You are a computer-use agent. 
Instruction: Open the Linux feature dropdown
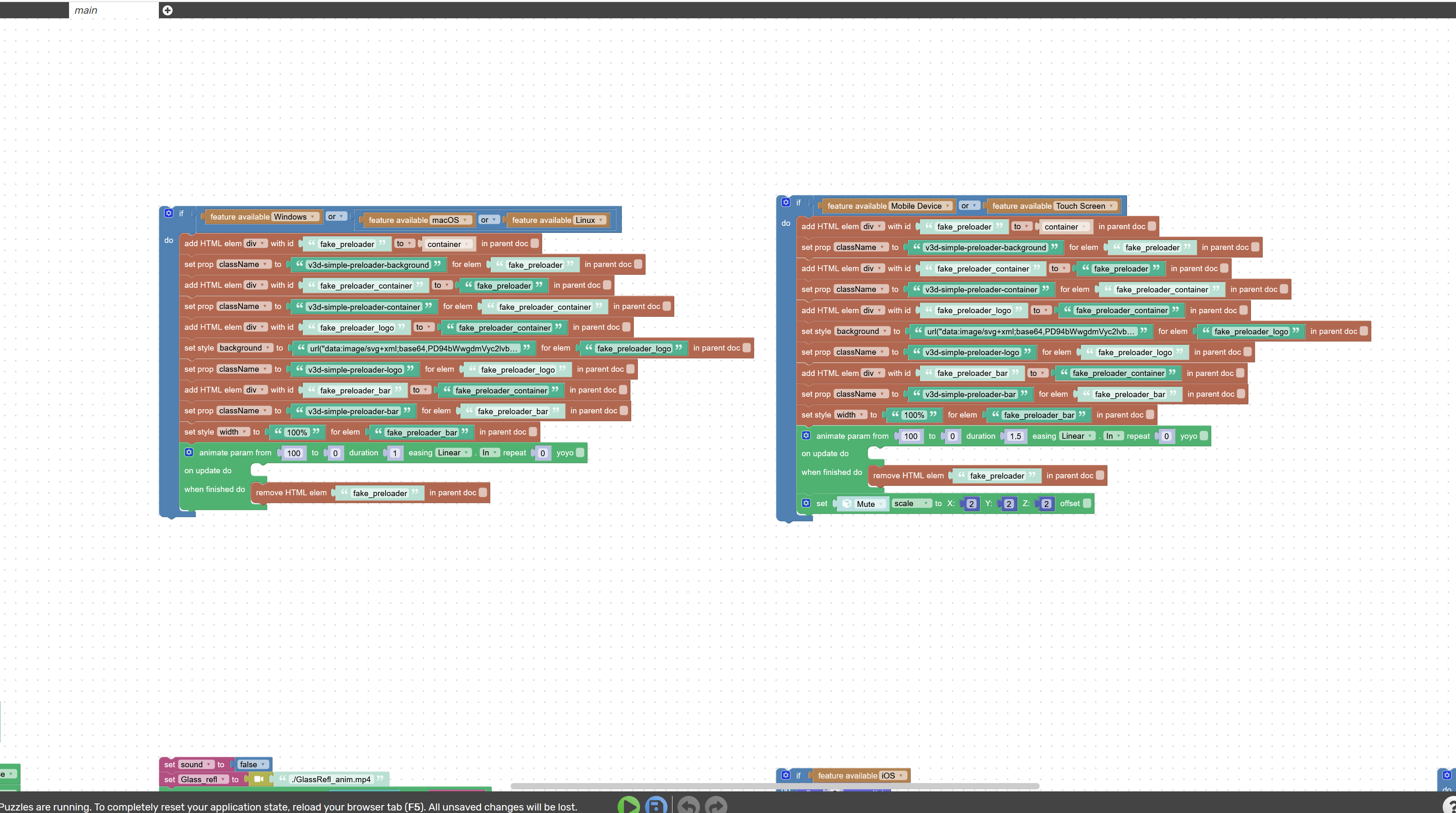click(x=590, y=220)
